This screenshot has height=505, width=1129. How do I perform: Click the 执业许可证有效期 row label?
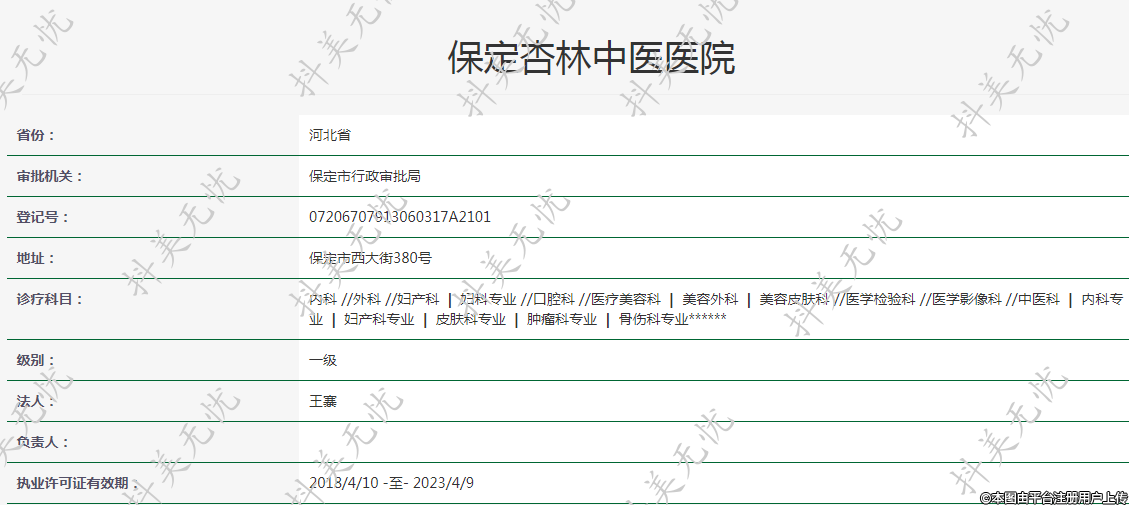(72, 483)
